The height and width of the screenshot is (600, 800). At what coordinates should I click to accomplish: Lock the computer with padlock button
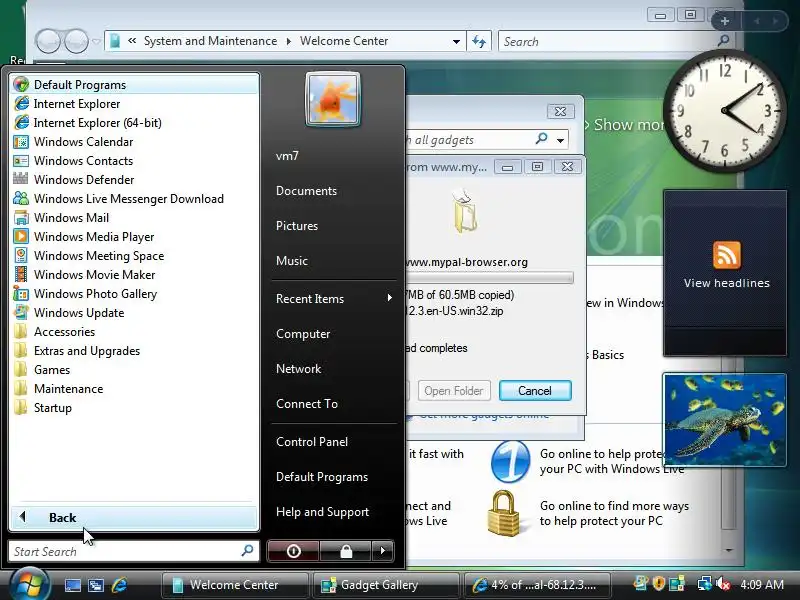tap(346, 551)
